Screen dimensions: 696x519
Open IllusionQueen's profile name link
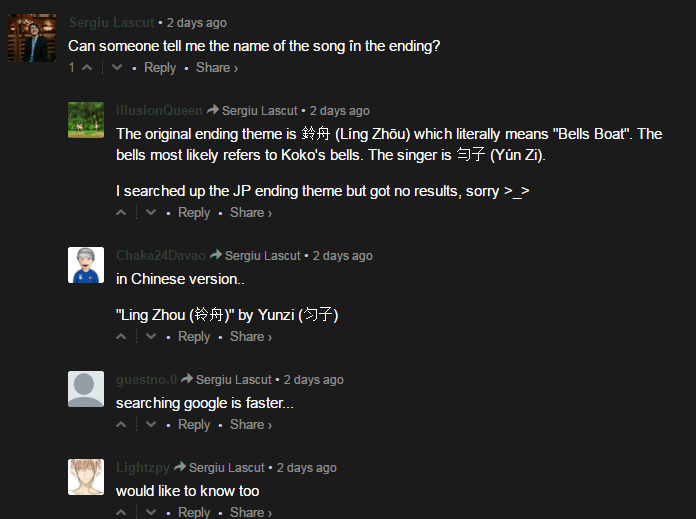point(159,111)
